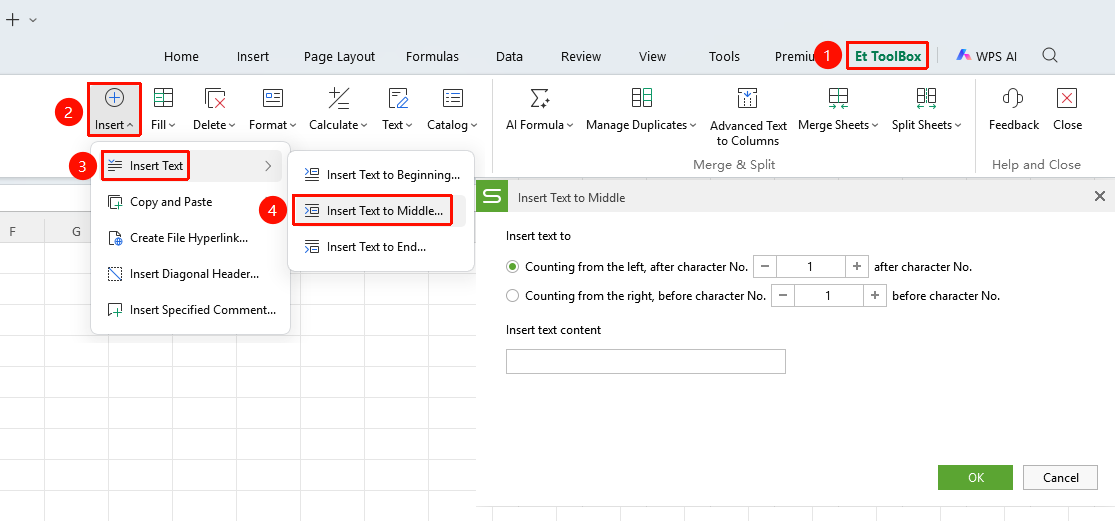Click the new tab plus icon
Viewport: 1115px width, 521px height.
coord(12,20)
